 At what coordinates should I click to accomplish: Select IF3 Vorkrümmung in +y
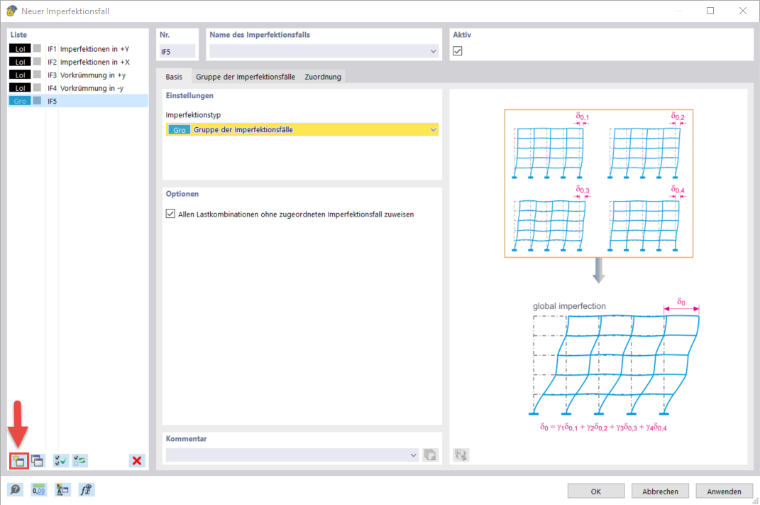[78, 75]
